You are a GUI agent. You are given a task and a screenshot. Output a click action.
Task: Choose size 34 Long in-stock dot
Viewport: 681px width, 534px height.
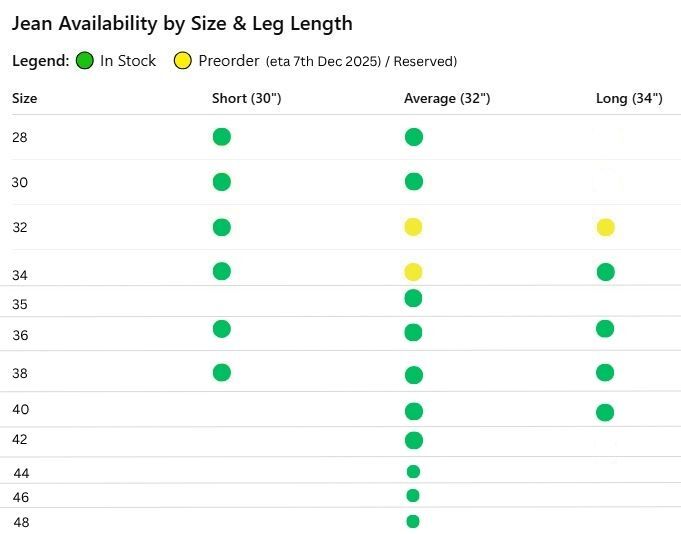click(x=605, y=272)
